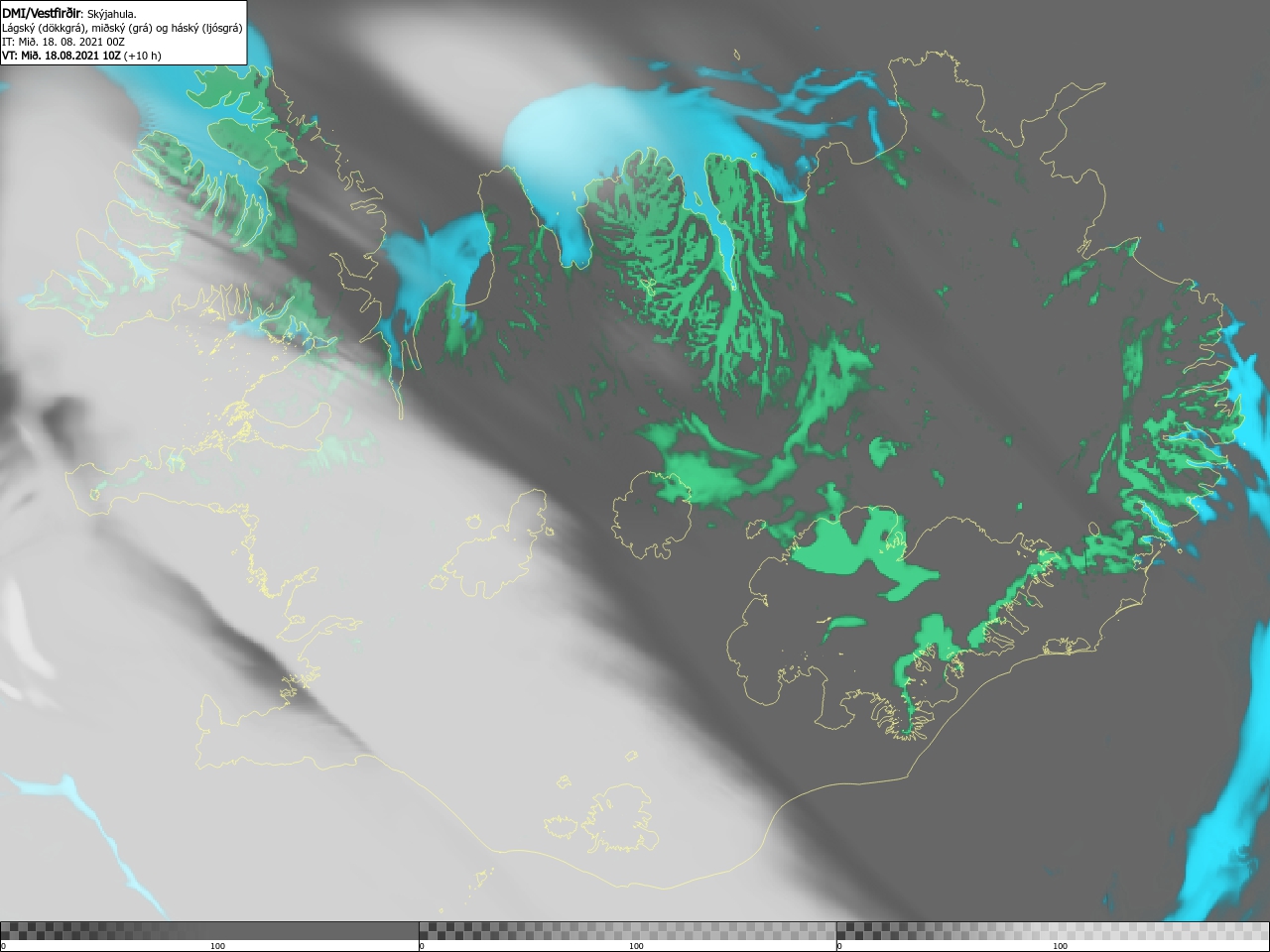1270x952 pixels.
Task: Click the light gray high-cloud color scale bar
Action: [x=1053, y=931]
